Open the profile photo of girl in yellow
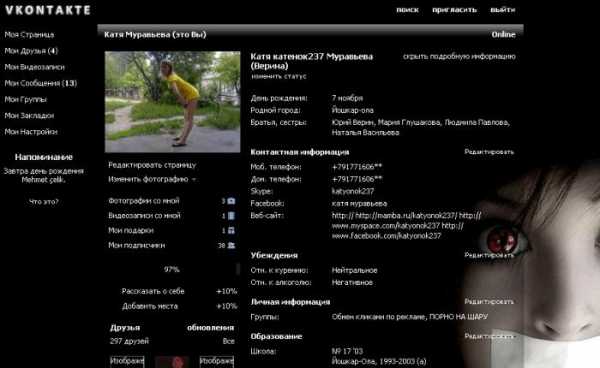 (173, 102)
